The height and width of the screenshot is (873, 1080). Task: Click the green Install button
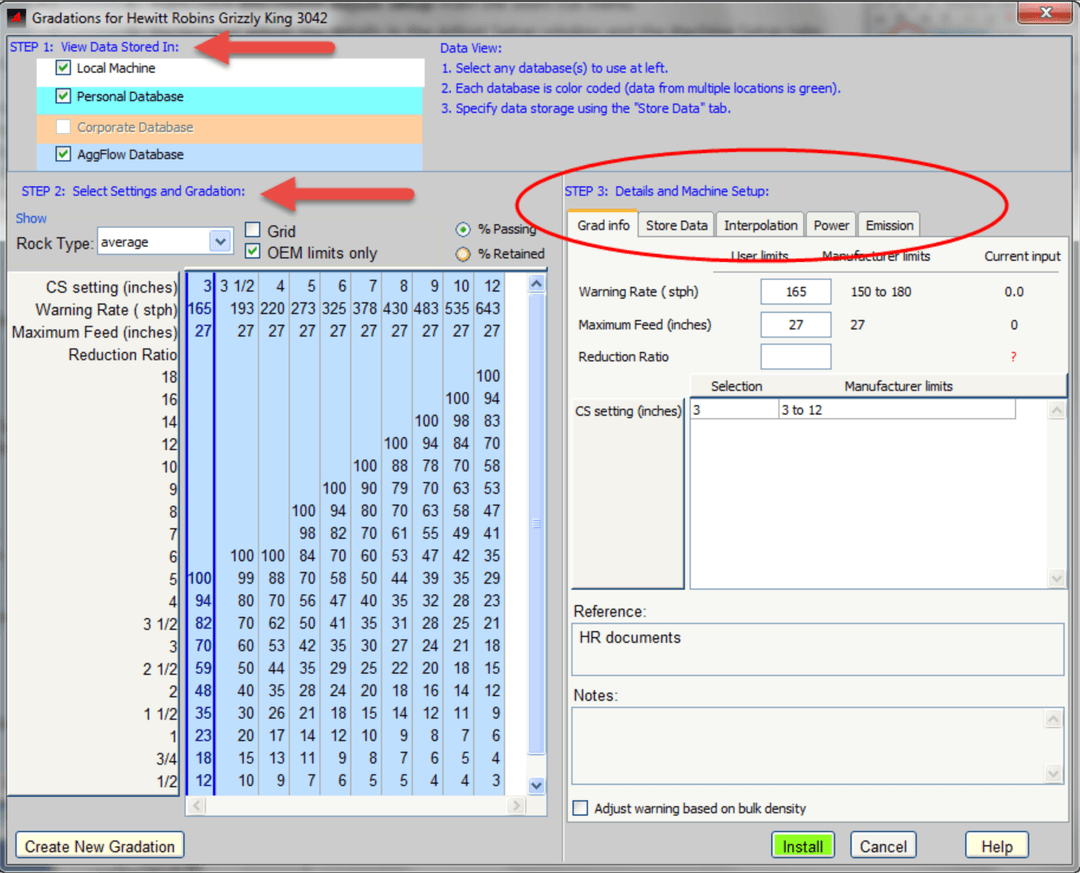pos(802,846)
